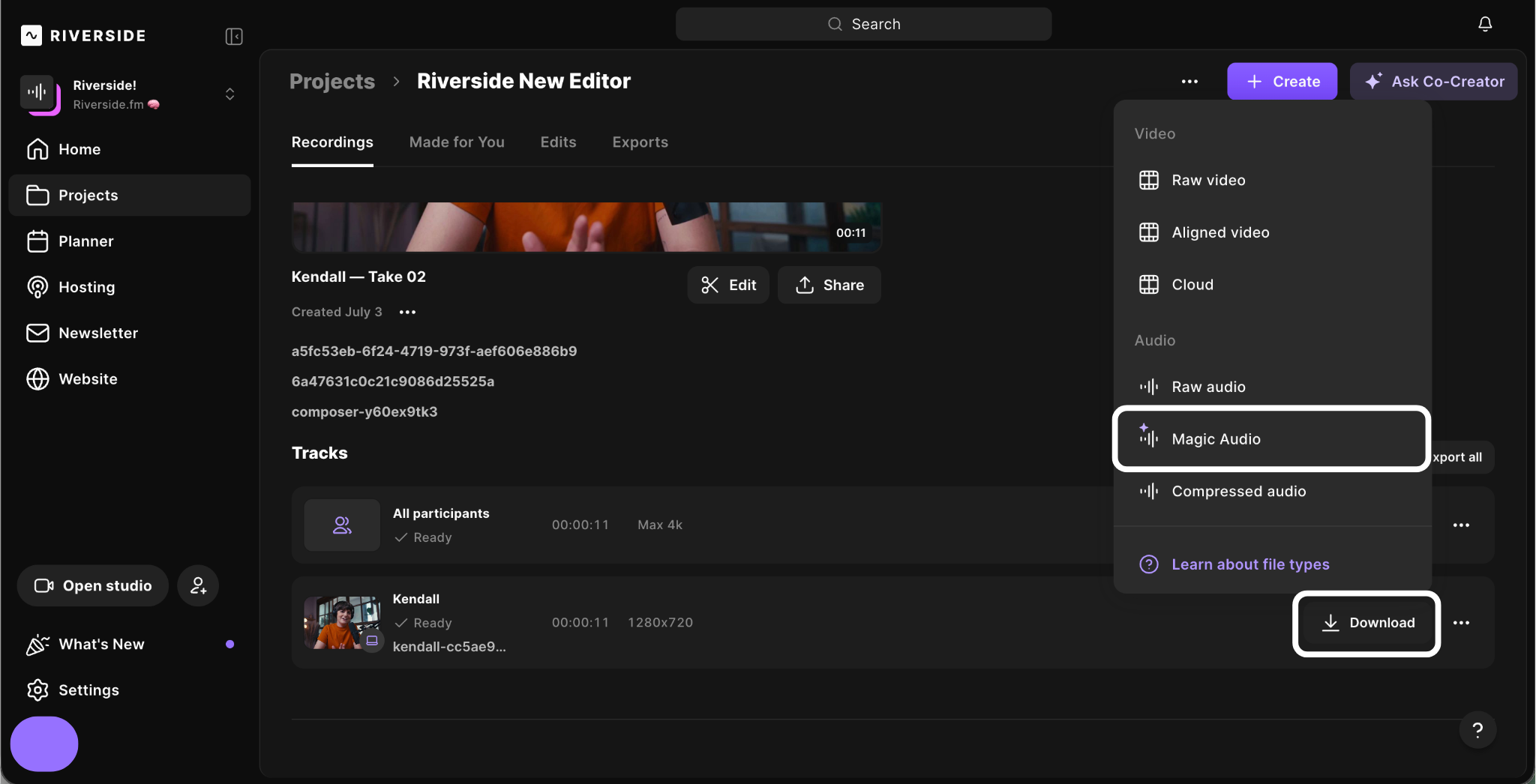Click the Create button

click(x=1282, y=81)
